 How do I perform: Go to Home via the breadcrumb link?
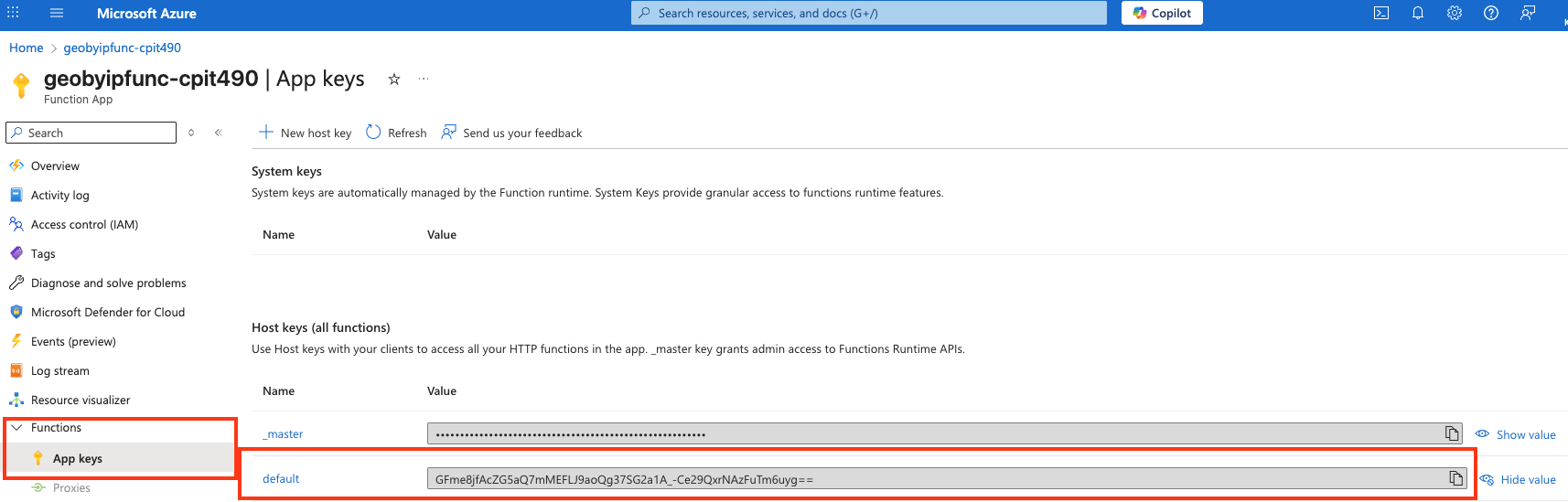[x=26, y=48]
